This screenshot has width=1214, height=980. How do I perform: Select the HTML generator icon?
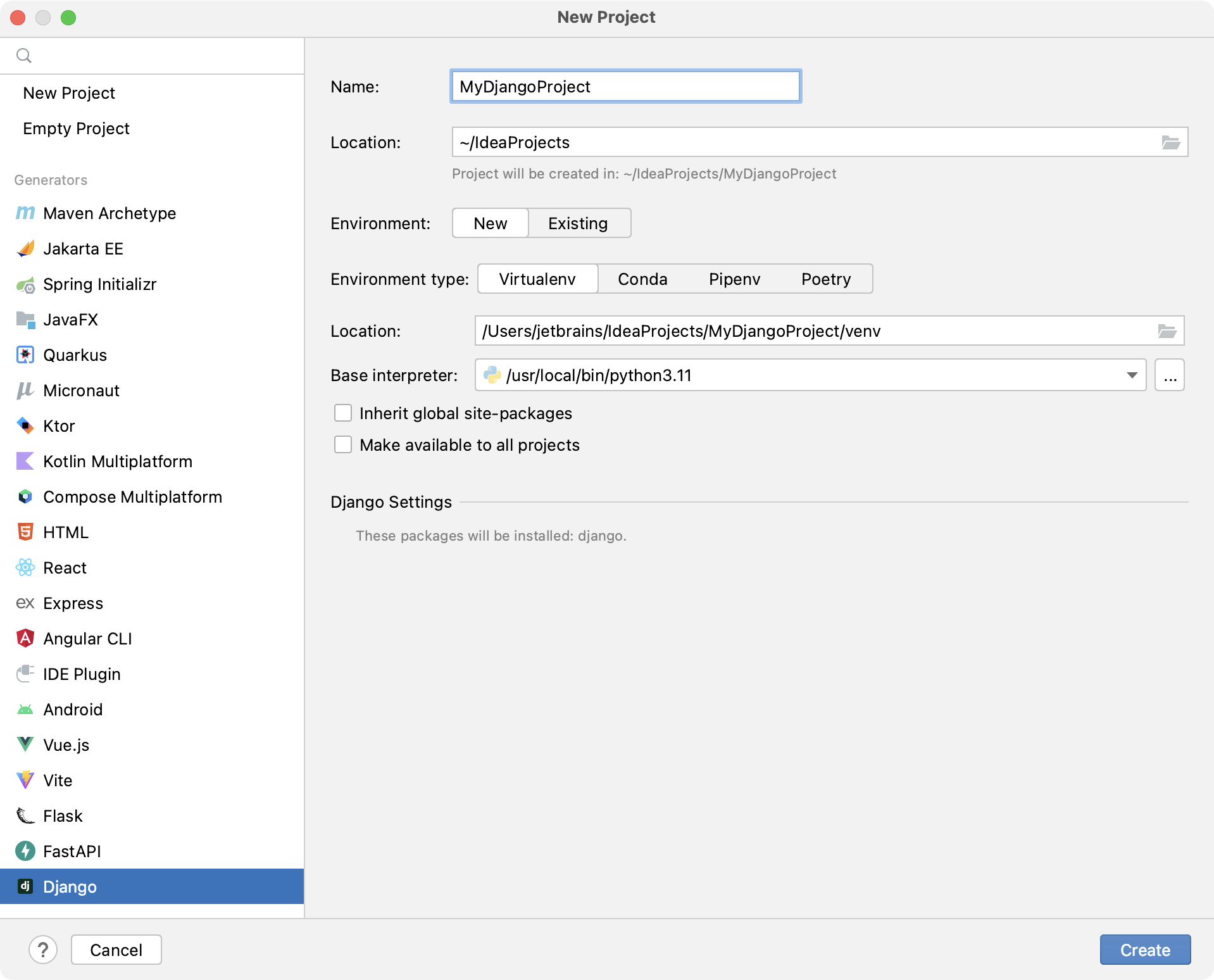25,532
